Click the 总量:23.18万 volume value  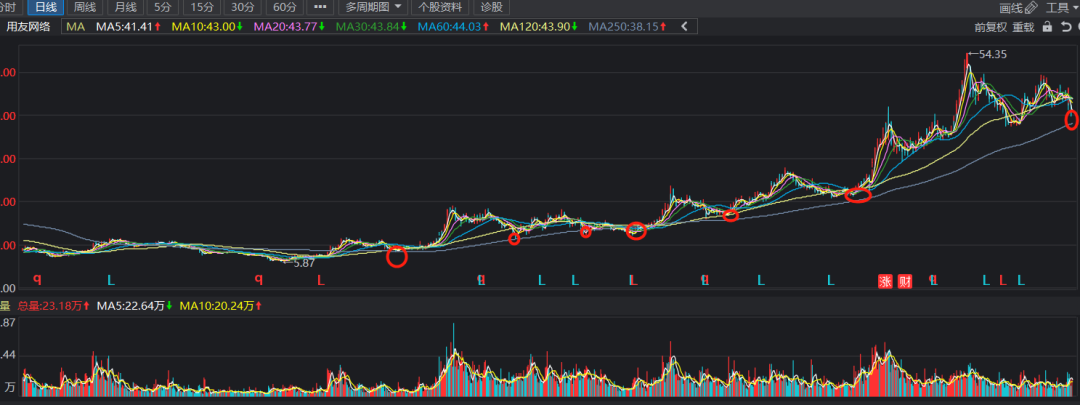coord(54,306)
